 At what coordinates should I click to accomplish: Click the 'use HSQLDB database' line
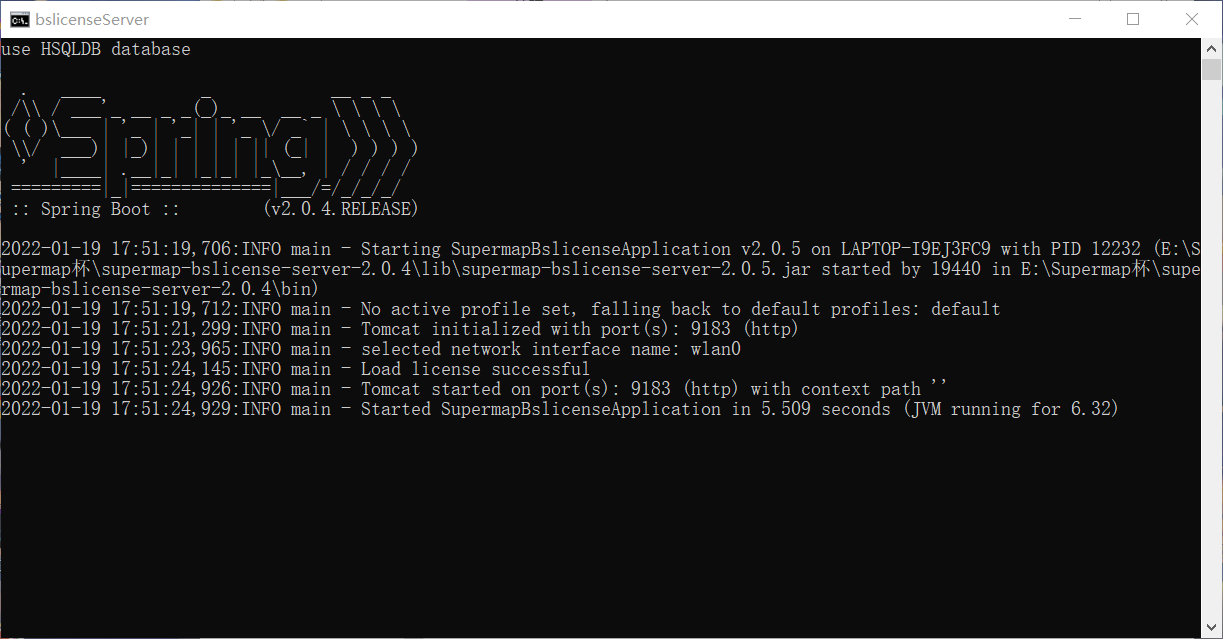(96, 49)
